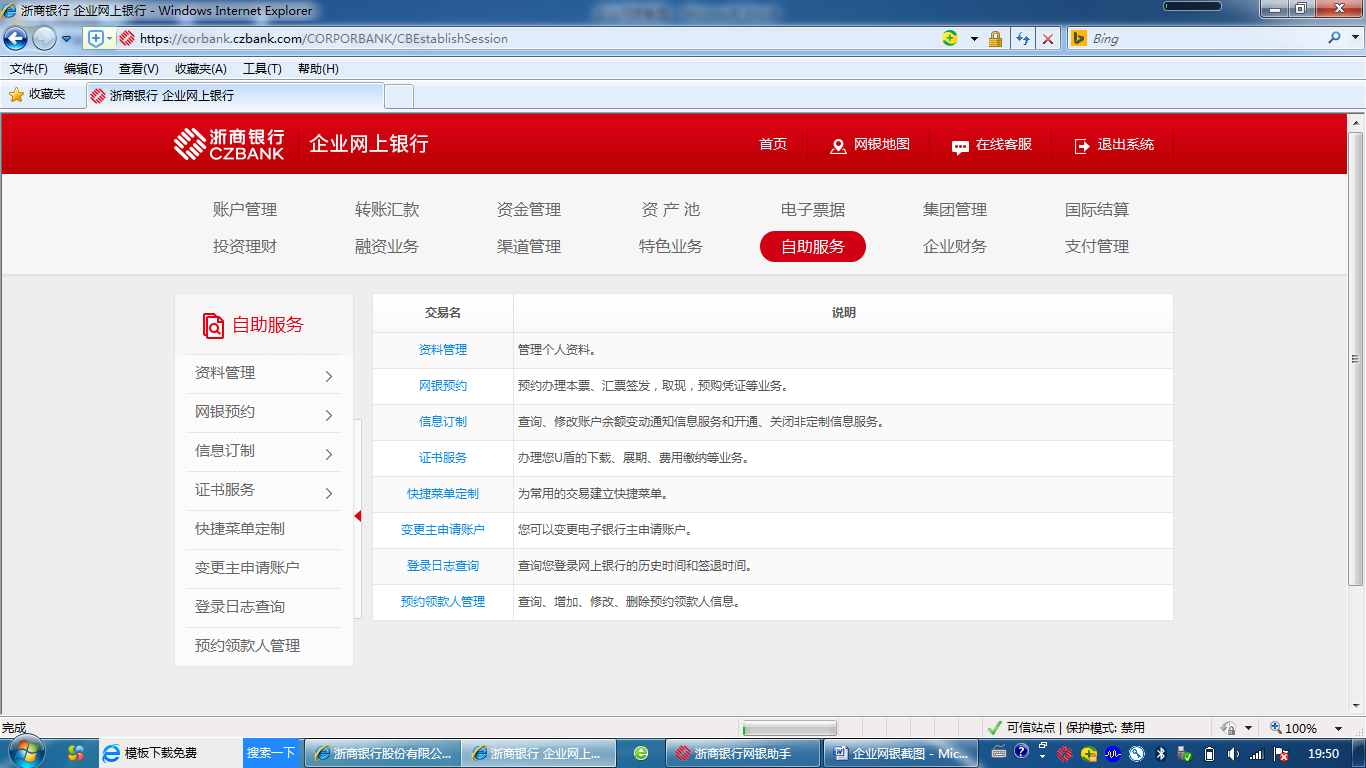The image size is (1366, 768).
Task: Go to 首页 in the red header
Action: 773,144
